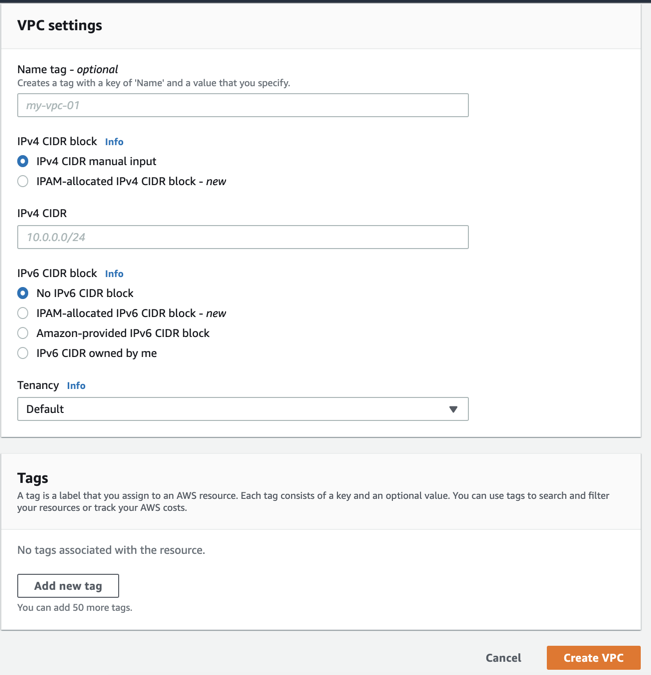Focus the IPv4 CIDR text box
This screenshot has height=675, width=651.
[242, 237]
